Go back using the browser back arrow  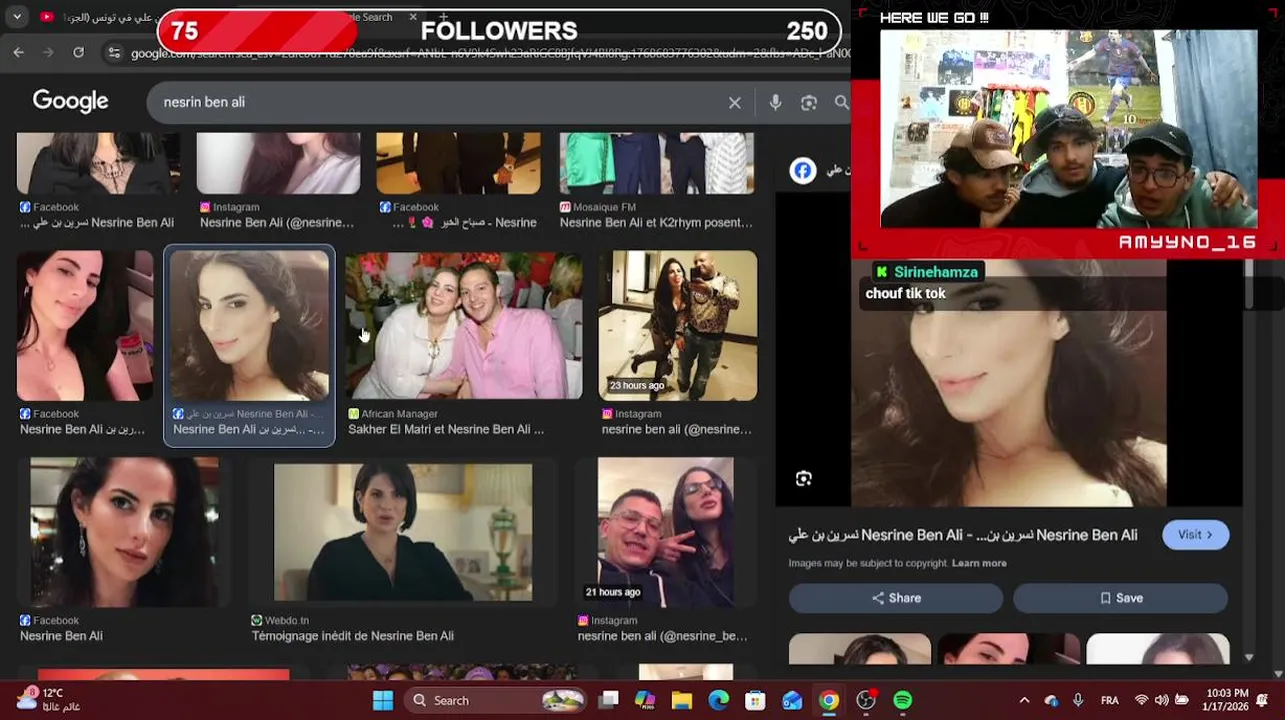pyautogui.click(x=18, y=53)
